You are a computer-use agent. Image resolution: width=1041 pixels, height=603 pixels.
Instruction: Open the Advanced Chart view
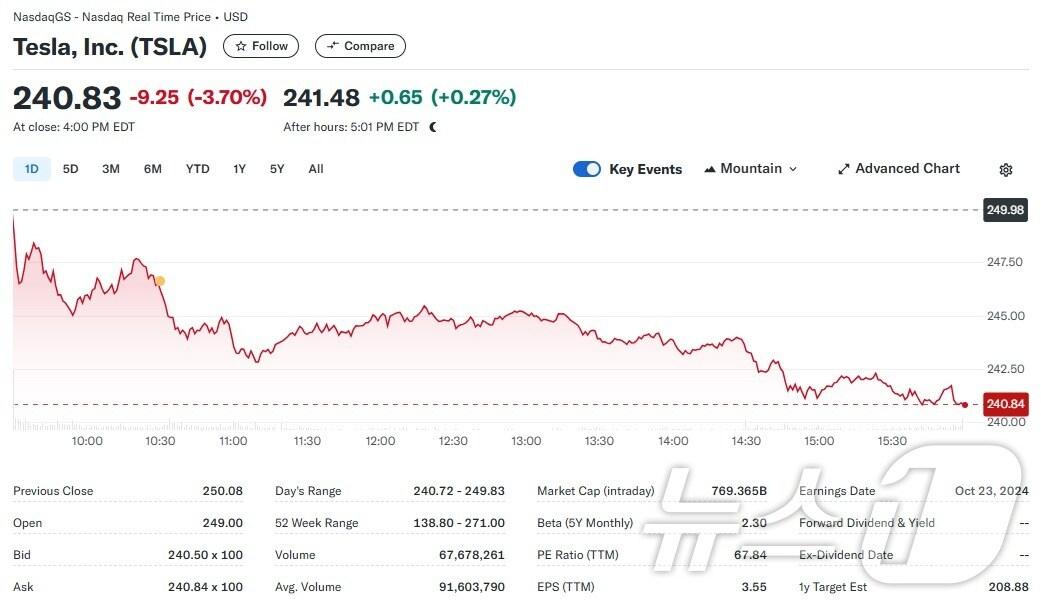click(x=898, y=169)
